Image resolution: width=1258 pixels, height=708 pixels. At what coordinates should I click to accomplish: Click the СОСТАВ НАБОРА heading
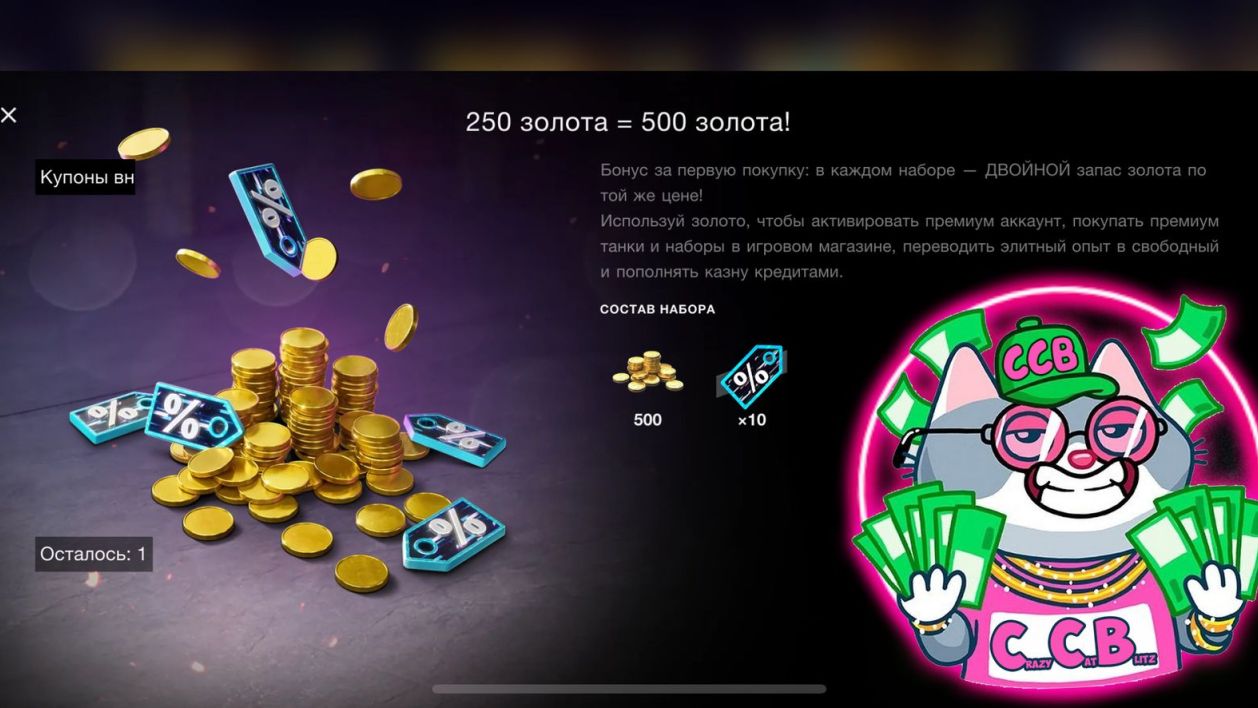coord(657,309)
